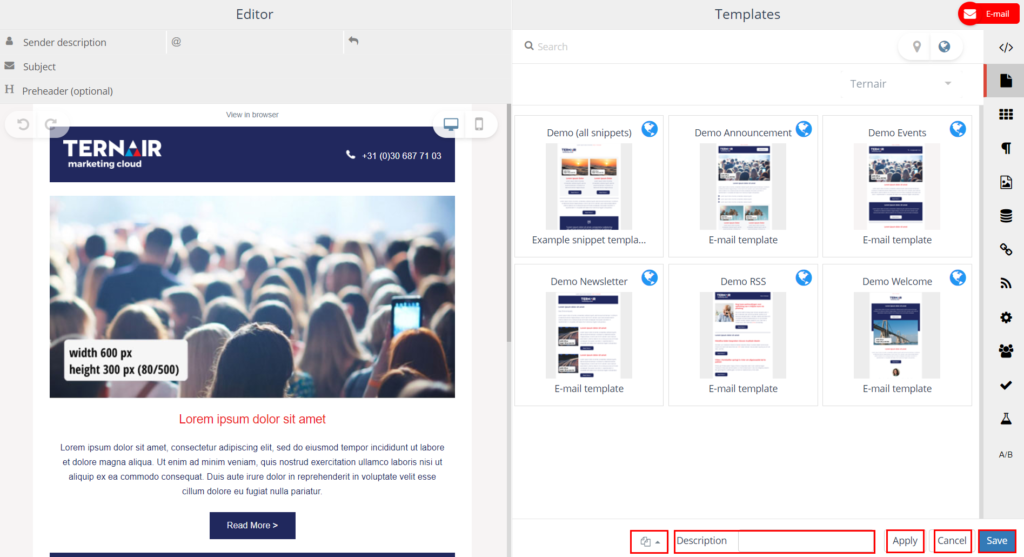Screen dimensions: 1024x557
Task: Switch to desktop preview mode
Action: coord(451,124)
